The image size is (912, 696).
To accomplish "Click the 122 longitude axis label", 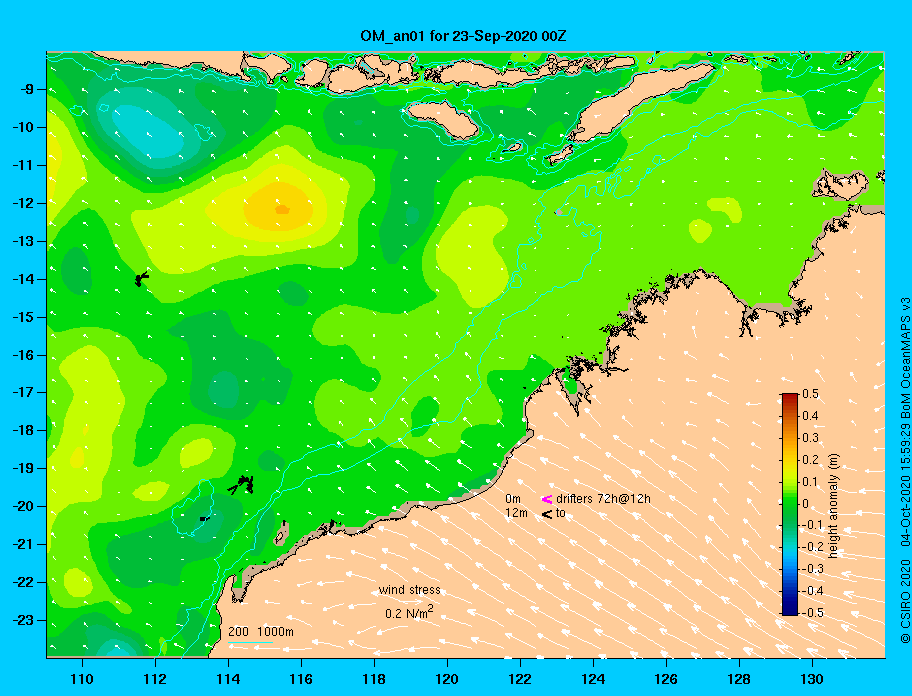I will [520, 679].
